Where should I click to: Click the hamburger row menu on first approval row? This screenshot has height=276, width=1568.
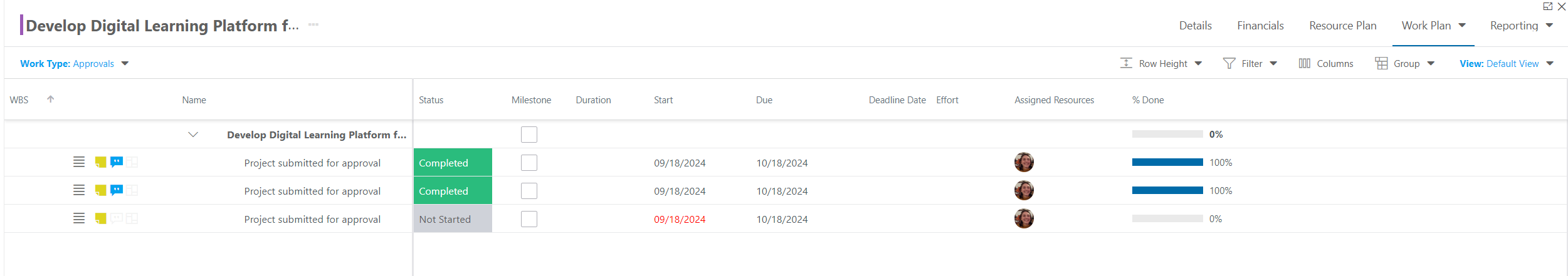79,162
